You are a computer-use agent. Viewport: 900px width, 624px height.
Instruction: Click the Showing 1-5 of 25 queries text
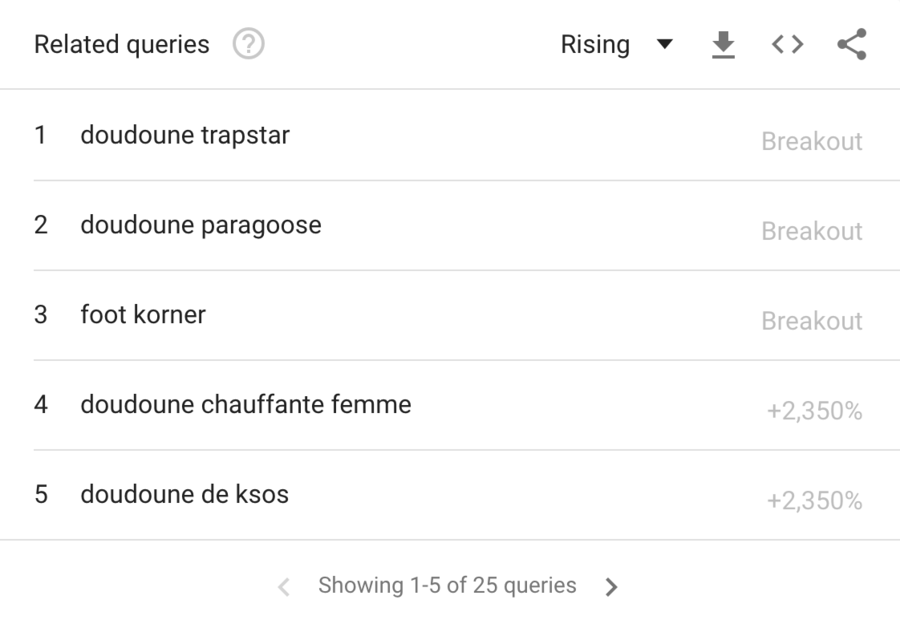447,586
